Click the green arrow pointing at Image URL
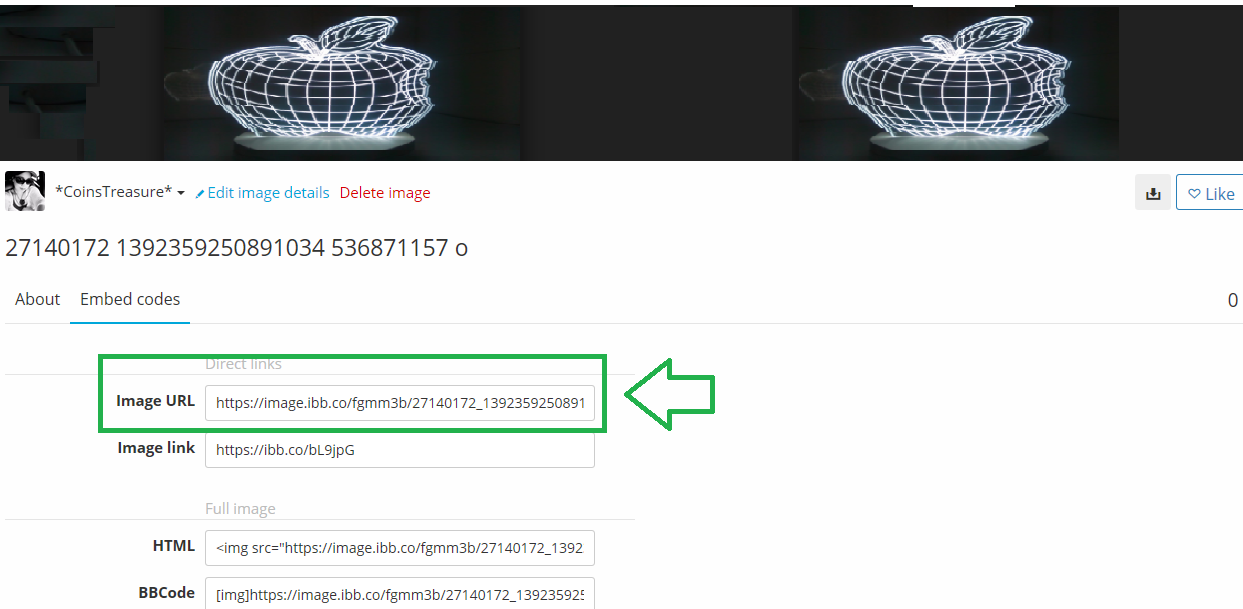The image size is (1243, 609). [x=669, y=395]
